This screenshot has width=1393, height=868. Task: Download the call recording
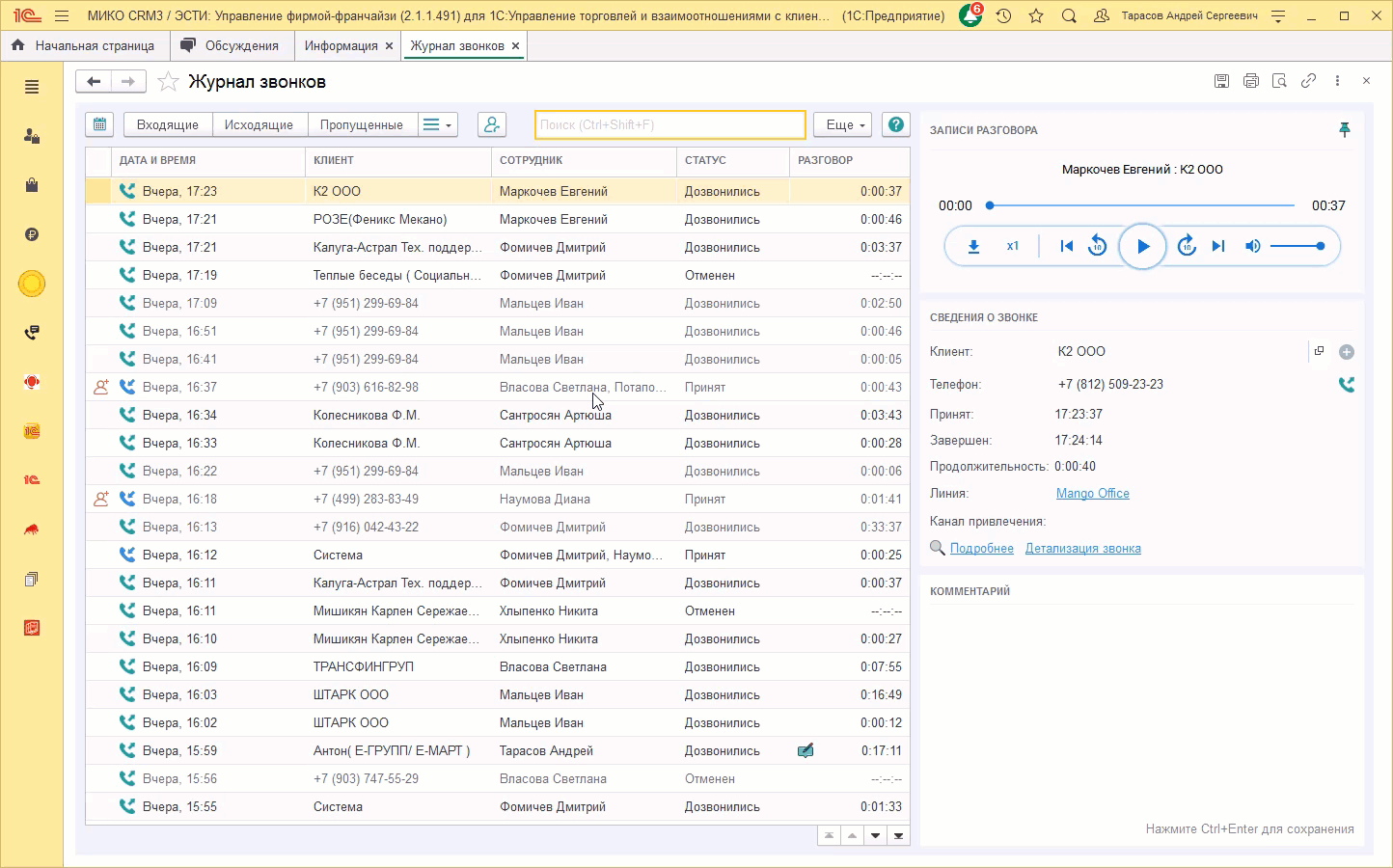click(973, 247)
